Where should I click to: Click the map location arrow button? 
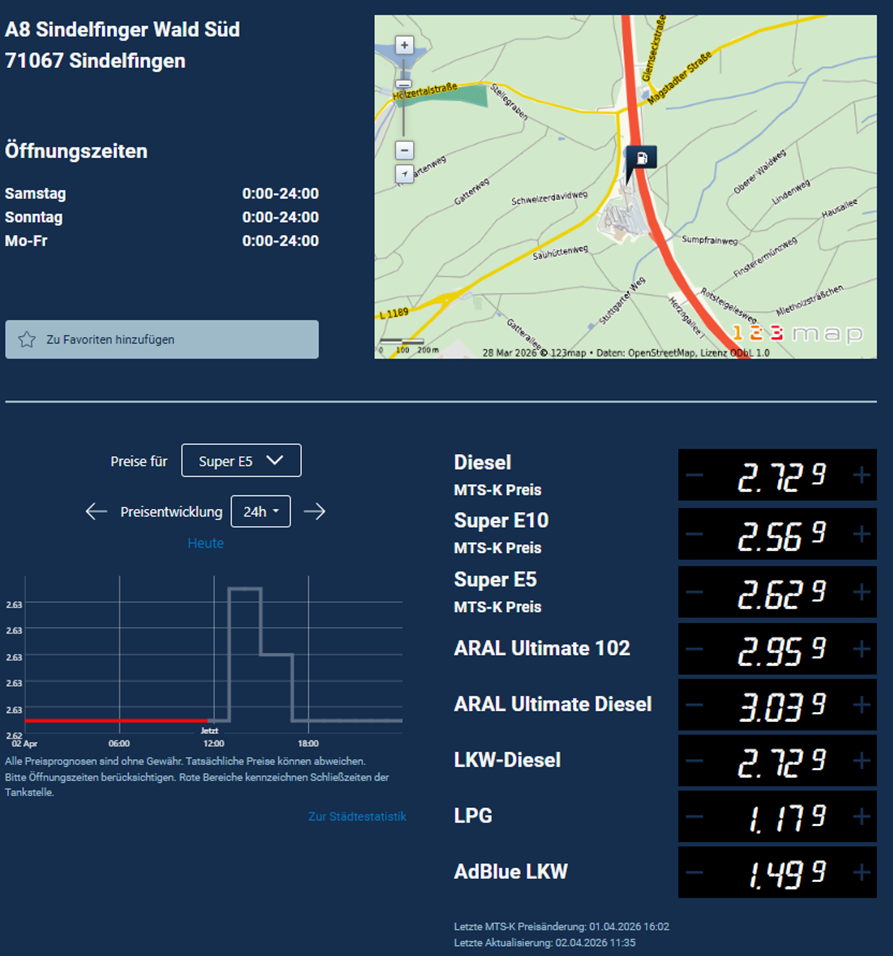click(404, 174)
